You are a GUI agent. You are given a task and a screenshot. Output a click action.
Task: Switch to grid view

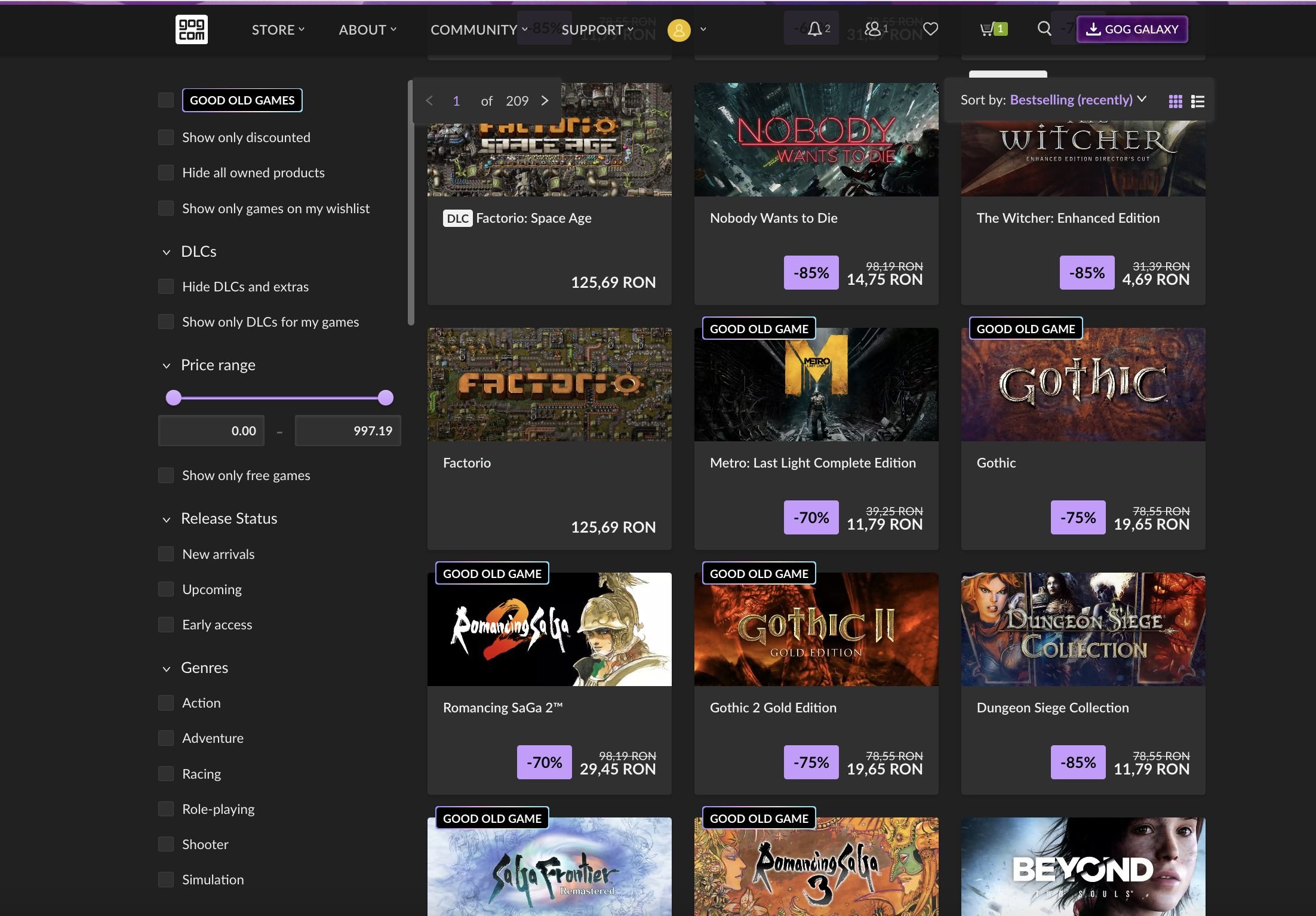1175,102
